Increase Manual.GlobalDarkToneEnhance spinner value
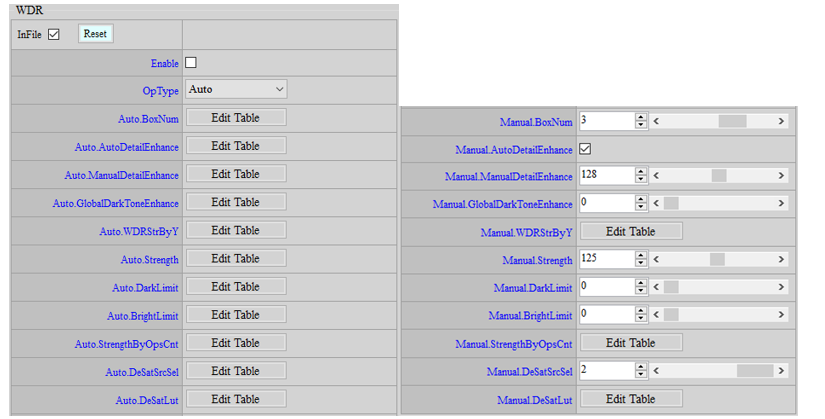Image resolution: width=825 pixels, height=419 pixels. [641, 200]
